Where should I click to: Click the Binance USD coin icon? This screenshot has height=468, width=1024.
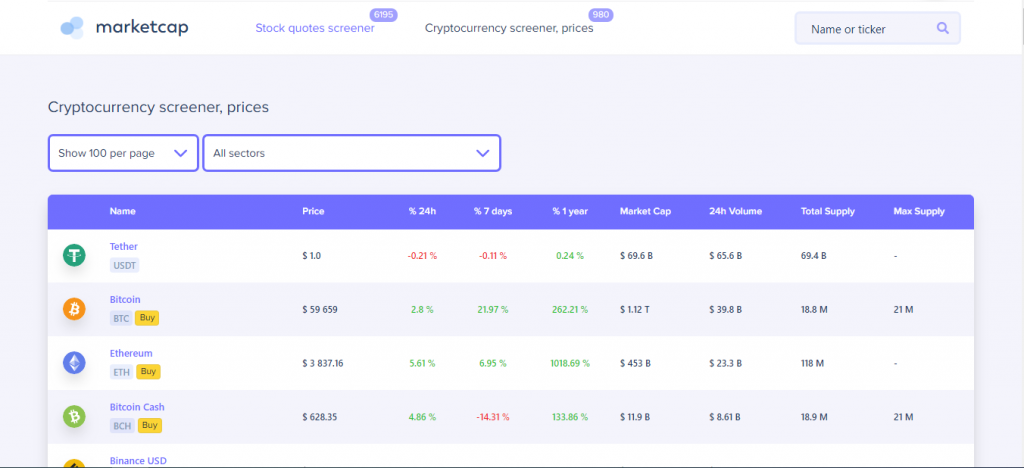pos(74,463)
